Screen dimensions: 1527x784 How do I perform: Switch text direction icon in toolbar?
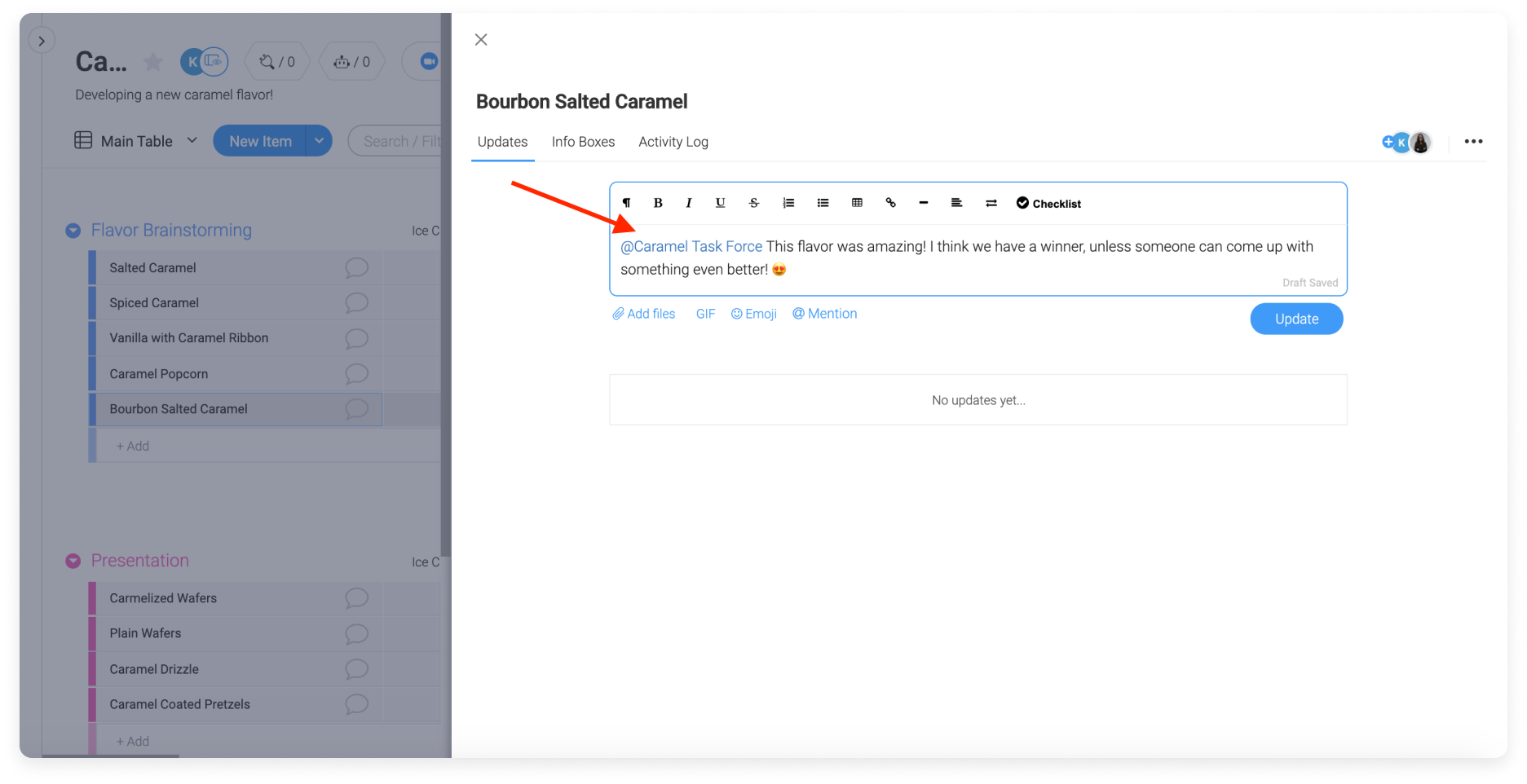pos(991,203)
